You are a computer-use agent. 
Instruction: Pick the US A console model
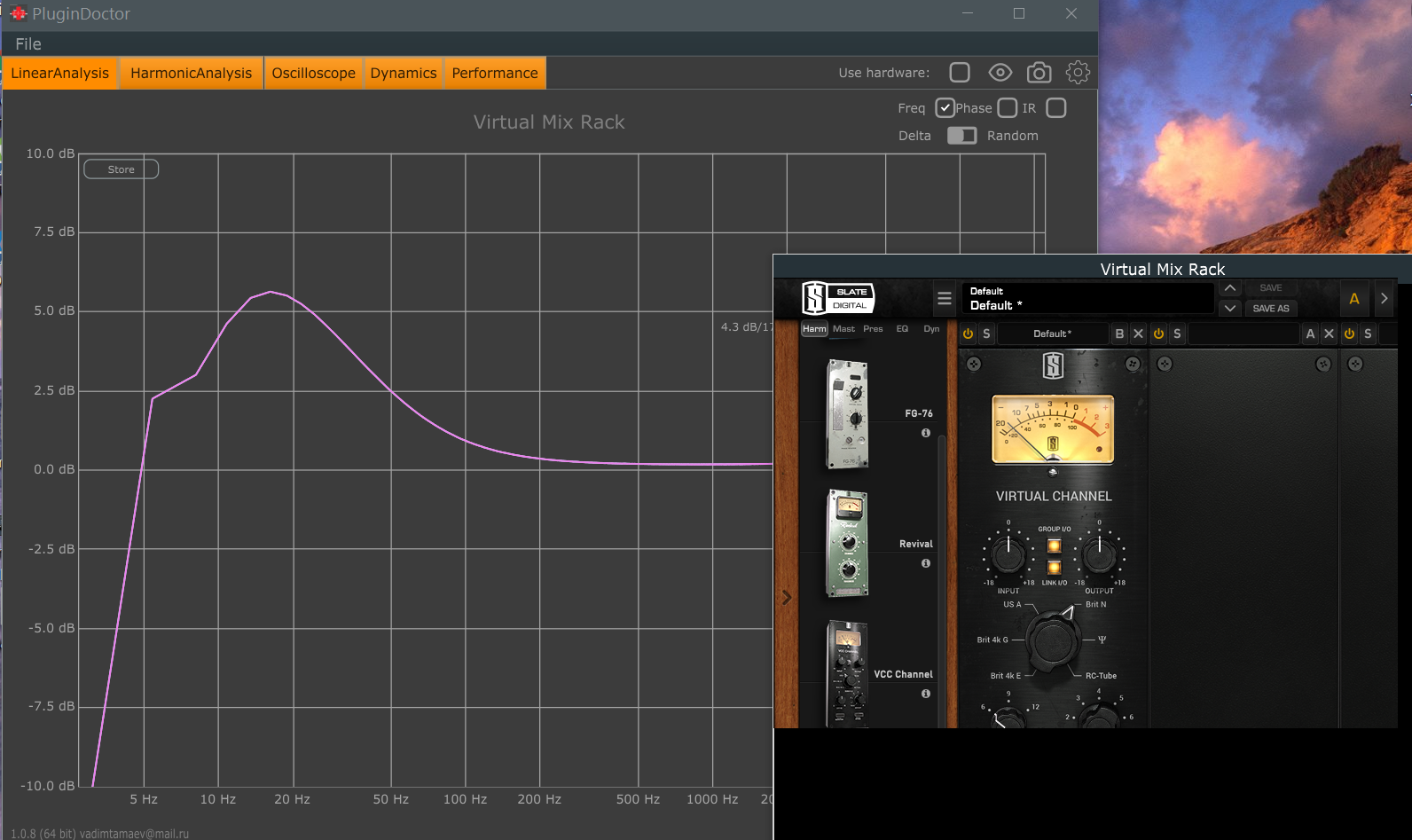point(1012,604)
